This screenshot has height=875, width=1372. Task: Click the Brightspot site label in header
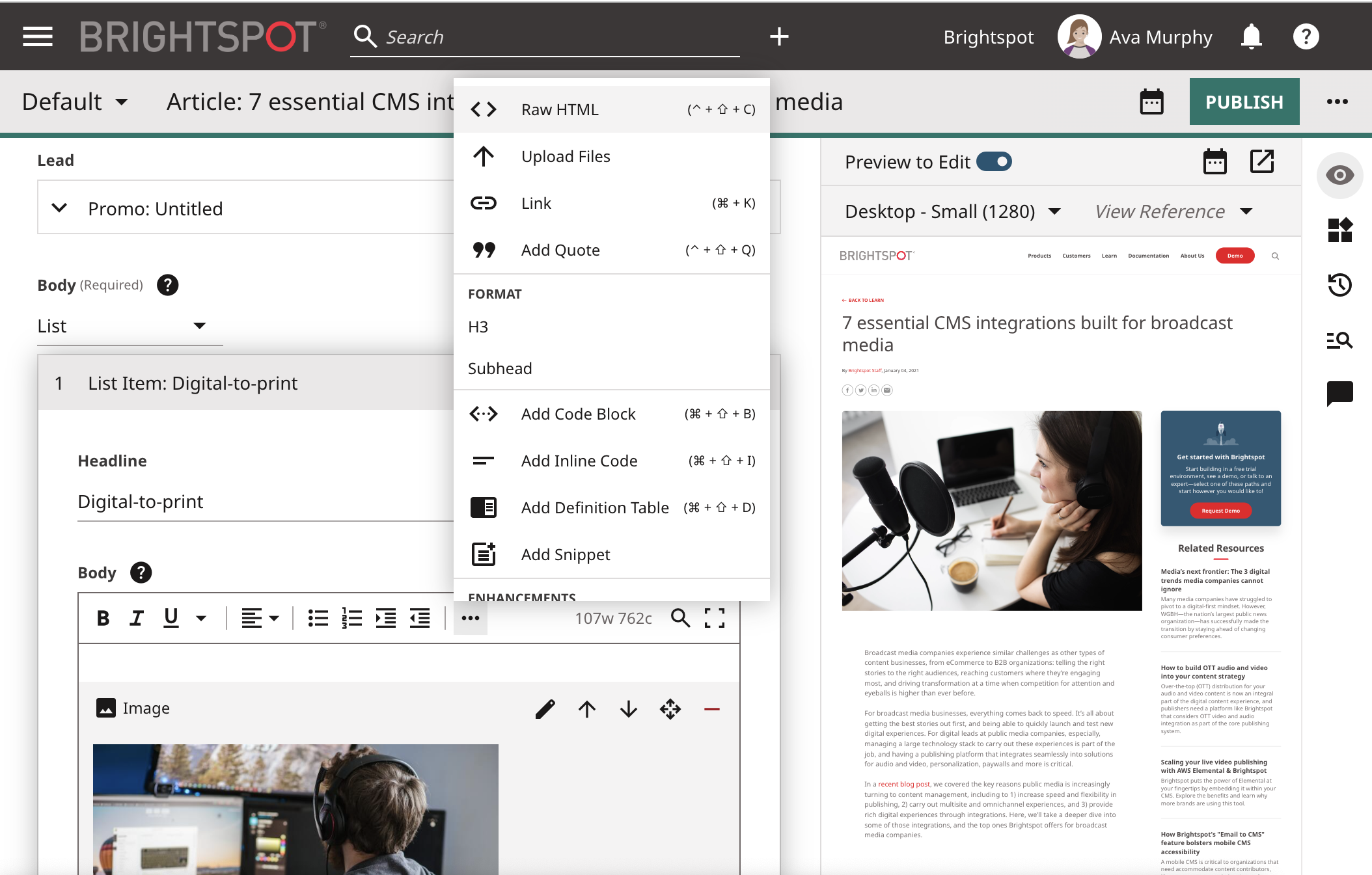pos(988,37)
